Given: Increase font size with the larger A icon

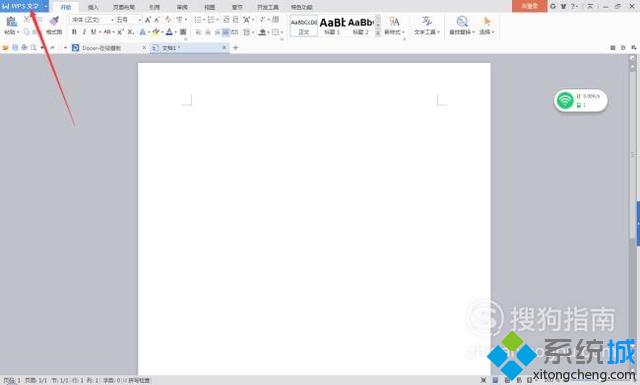Looking at the screenshot, I should coord(148,20).
